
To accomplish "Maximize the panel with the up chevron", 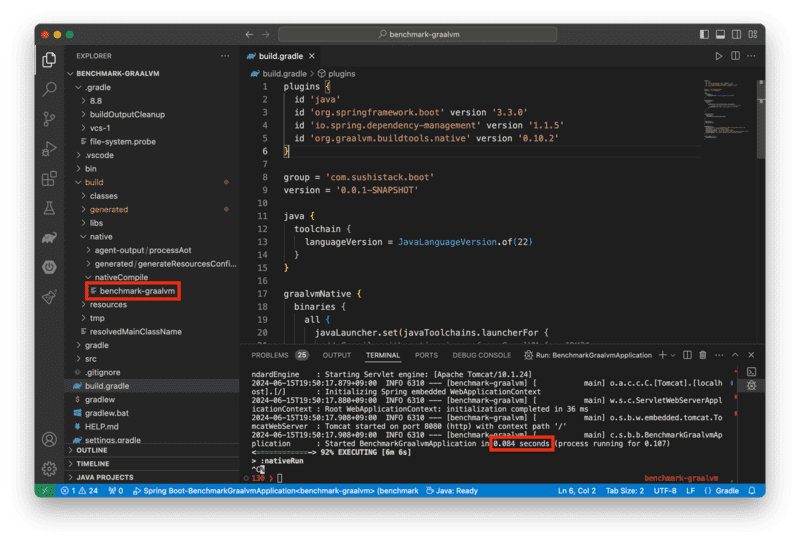I will (x=735, y=355).
